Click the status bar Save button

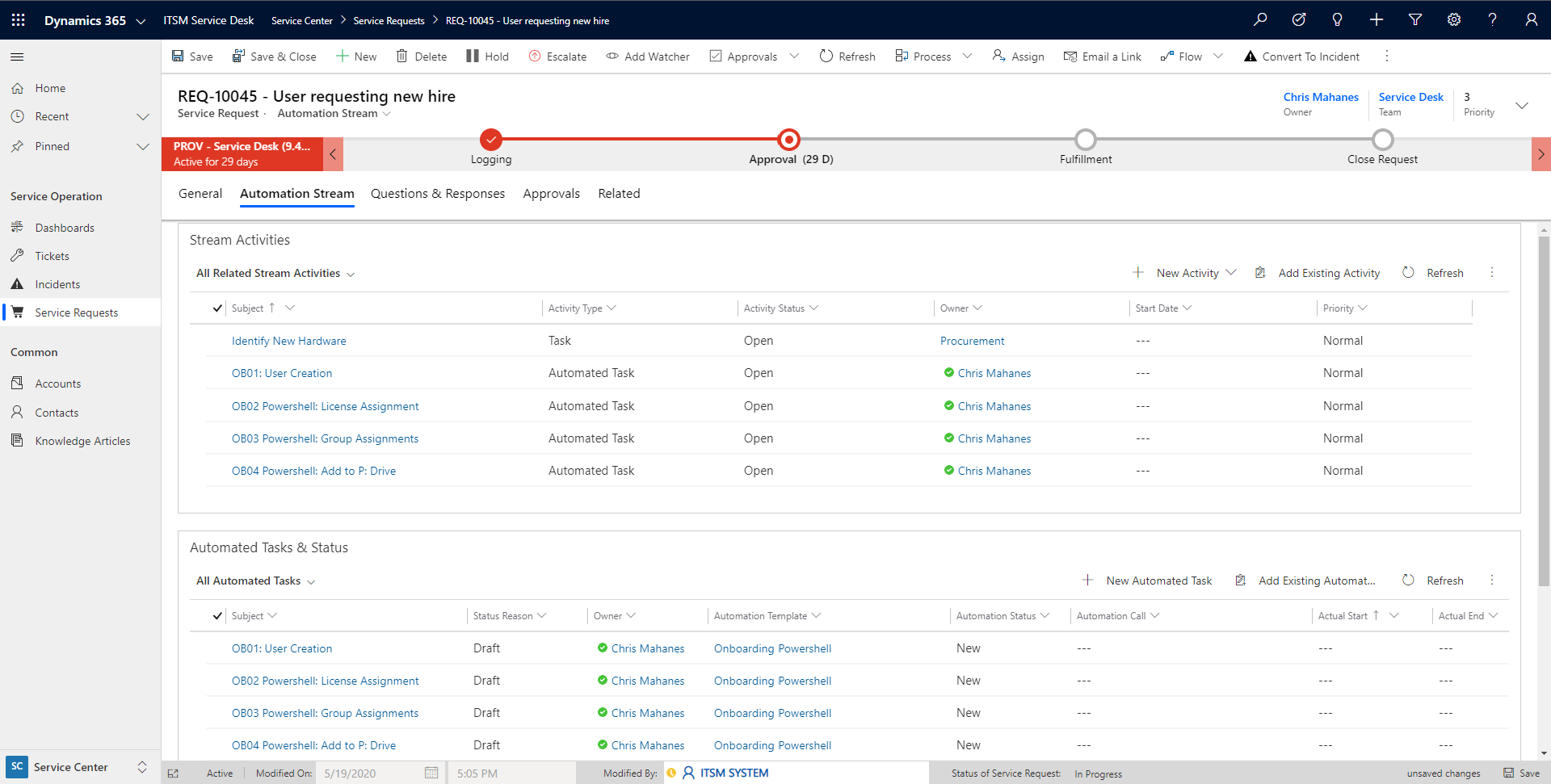click(x=1521, y=774)
